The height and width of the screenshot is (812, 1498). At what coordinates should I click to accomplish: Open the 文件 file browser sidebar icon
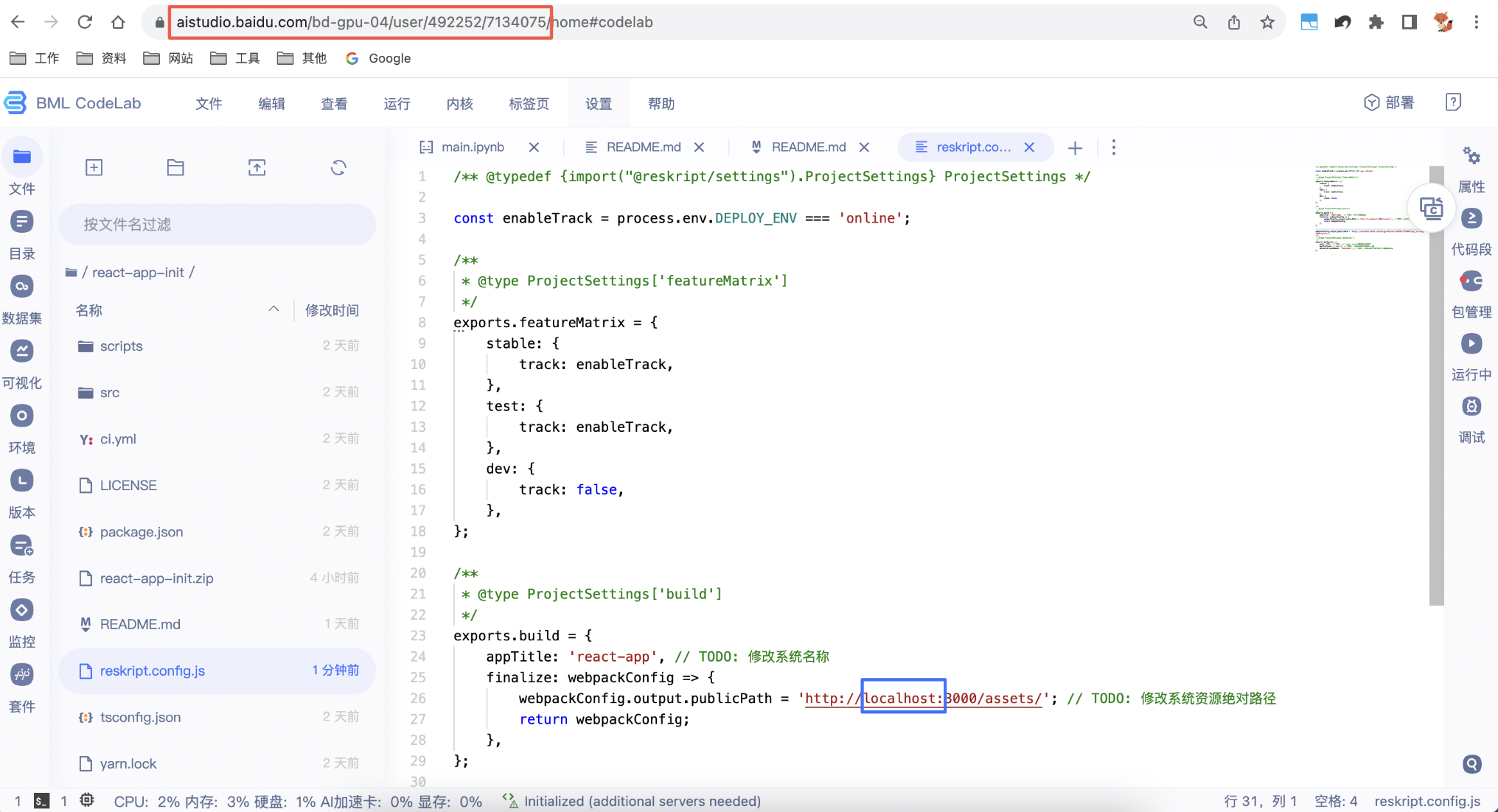pos(22,157)
